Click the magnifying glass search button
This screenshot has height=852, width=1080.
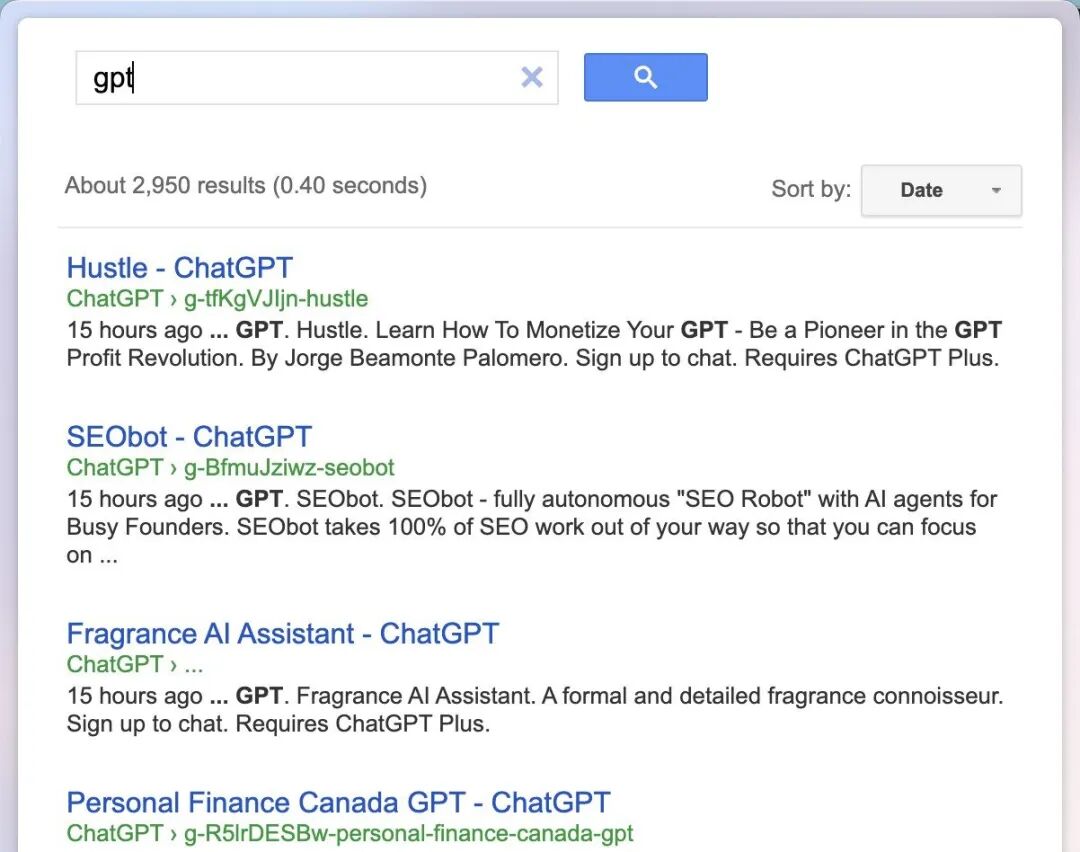click(x=645, y=77)
